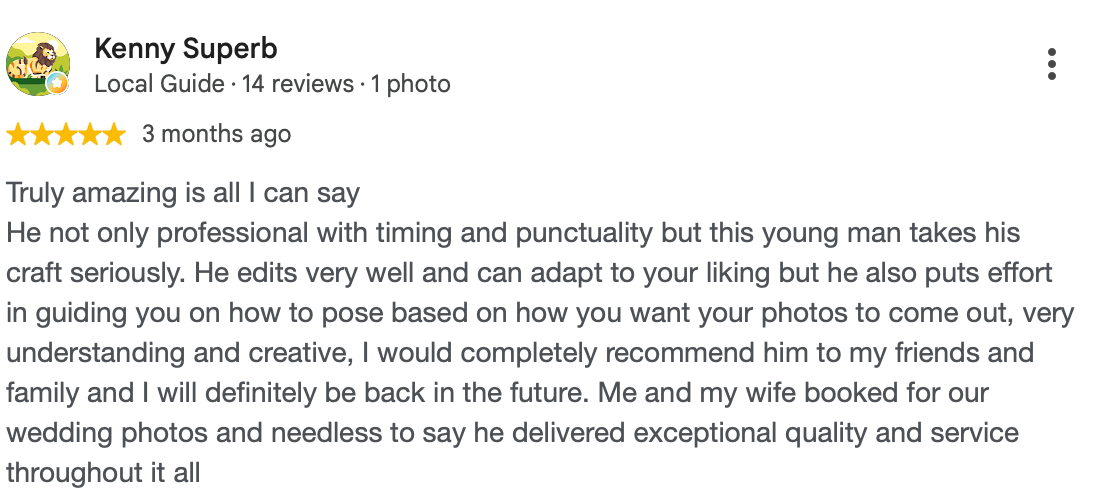Click the final "throughout it all" line

[103, 473]
